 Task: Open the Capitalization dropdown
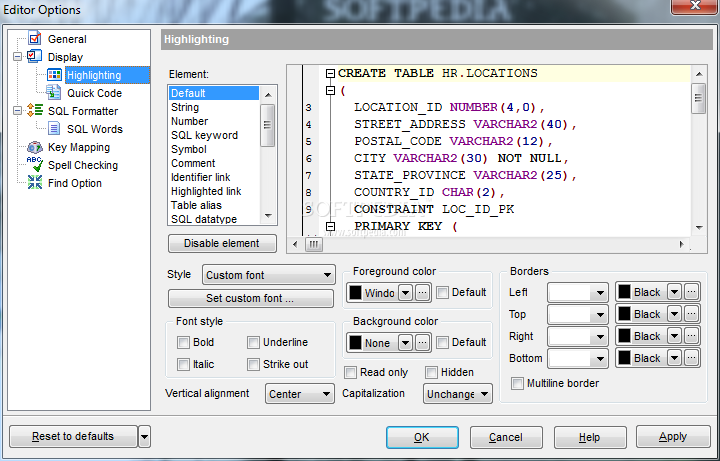[458, 394]
